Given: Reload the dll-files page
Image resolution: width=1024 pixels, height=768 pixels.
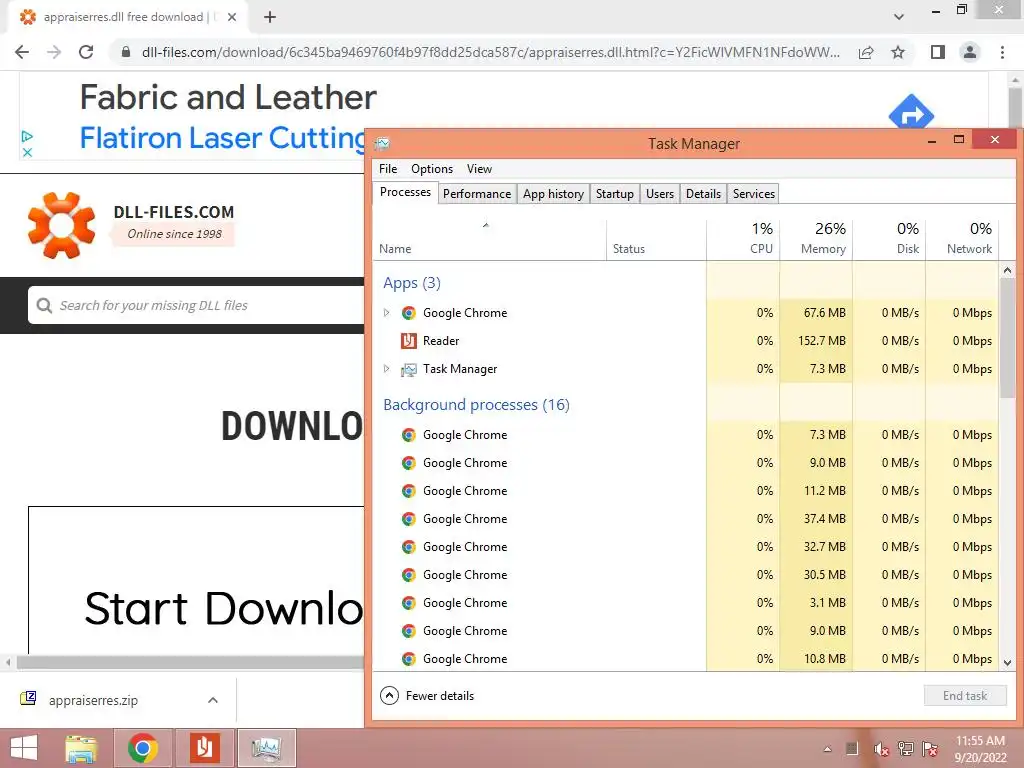Looking at the screenshot, I should 86,52.
